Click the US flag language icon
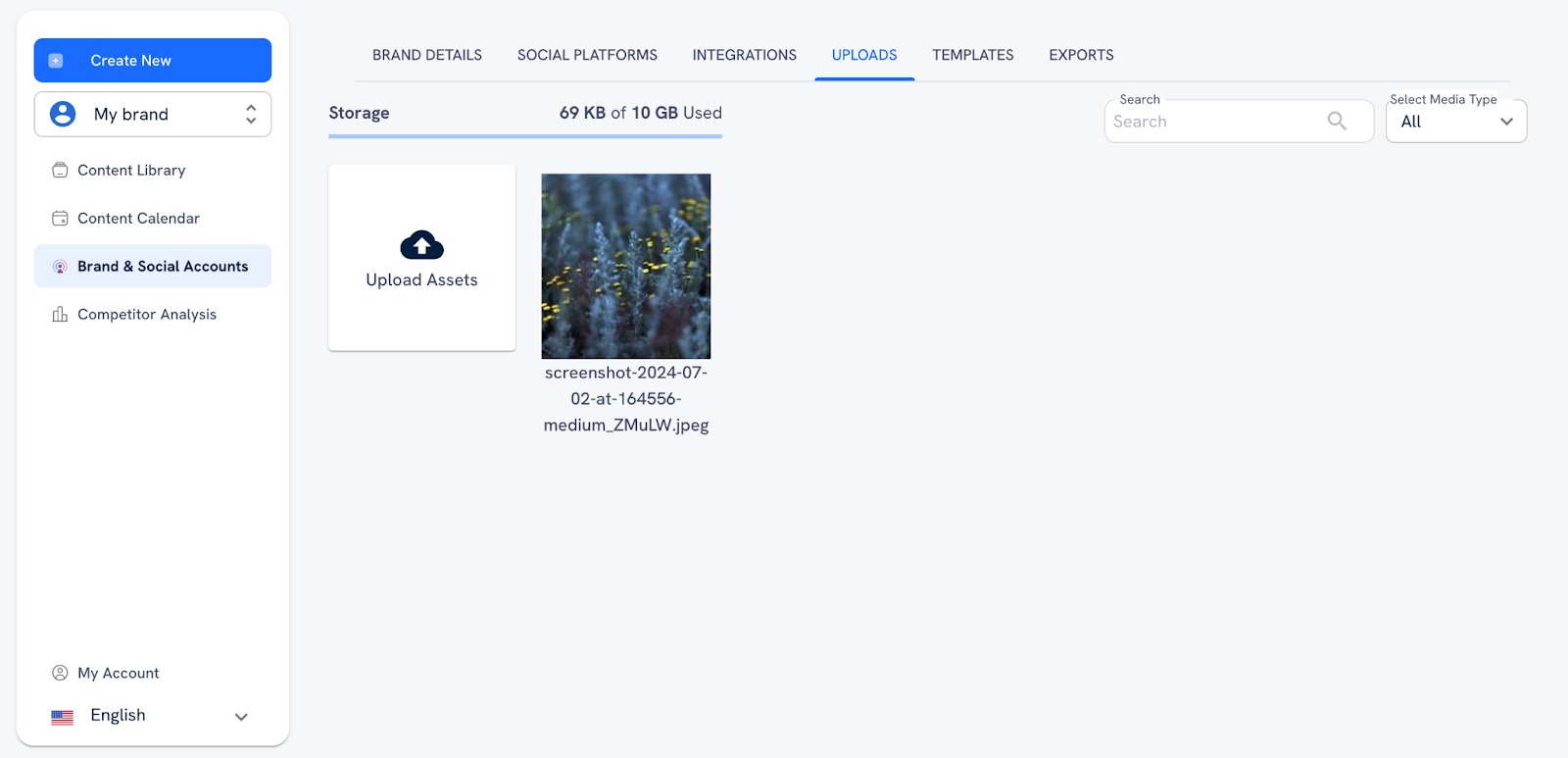Viewport: 1568px width, 758px height. (62, 717)
